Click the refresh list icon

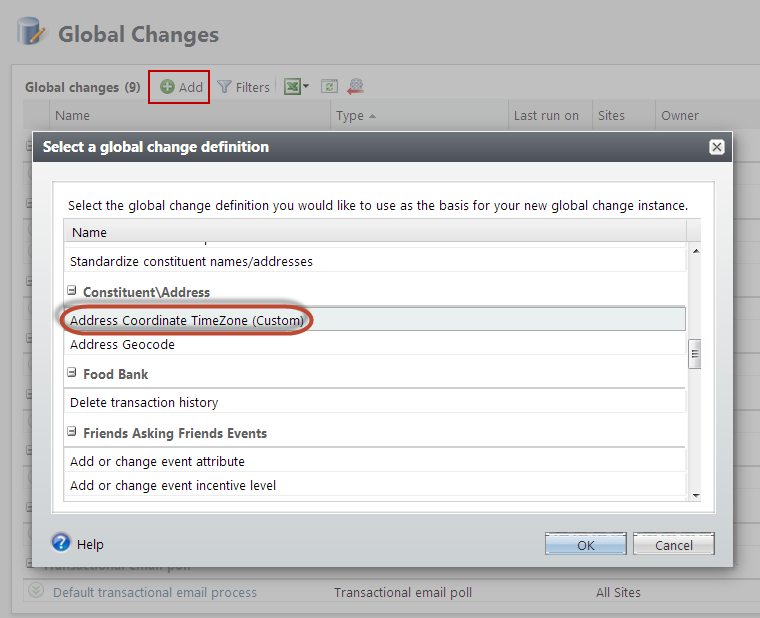329,87
